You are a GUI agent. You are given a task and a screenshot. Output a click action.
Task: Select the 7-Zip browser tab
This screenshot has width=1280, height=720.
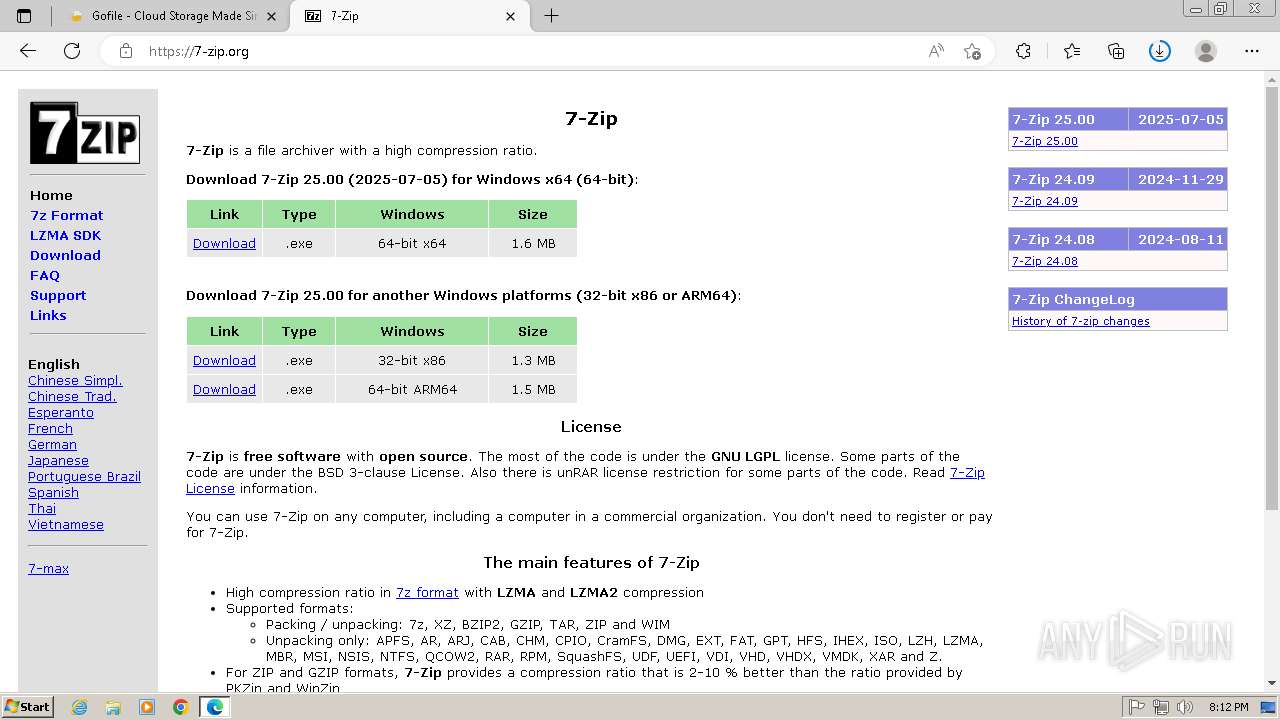(409, 16)
